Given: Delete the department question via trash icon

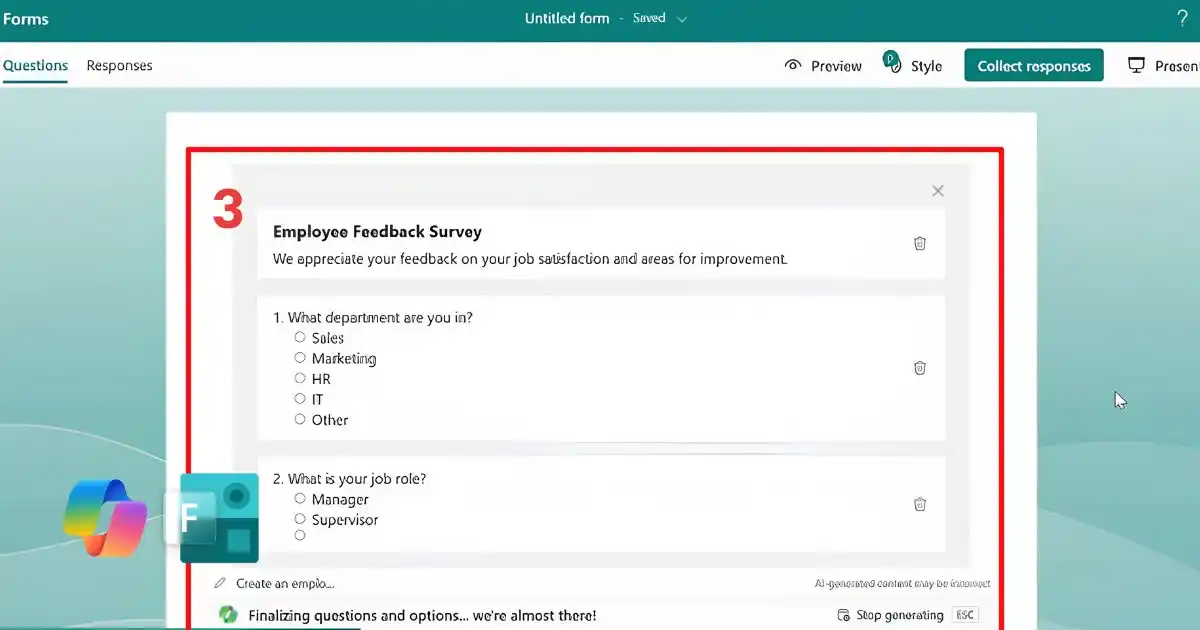Looking at the screenshot, I should 920,368.
